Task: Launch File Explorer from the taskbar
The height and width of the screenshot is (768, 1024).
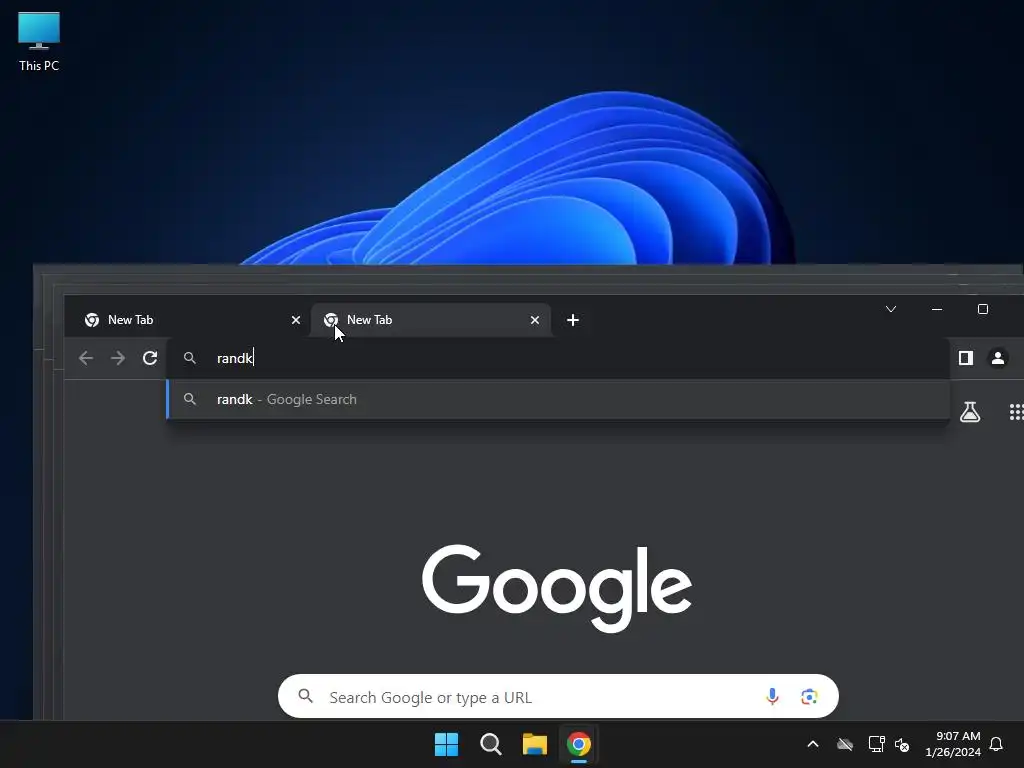Action: click(x=534, y=744)
